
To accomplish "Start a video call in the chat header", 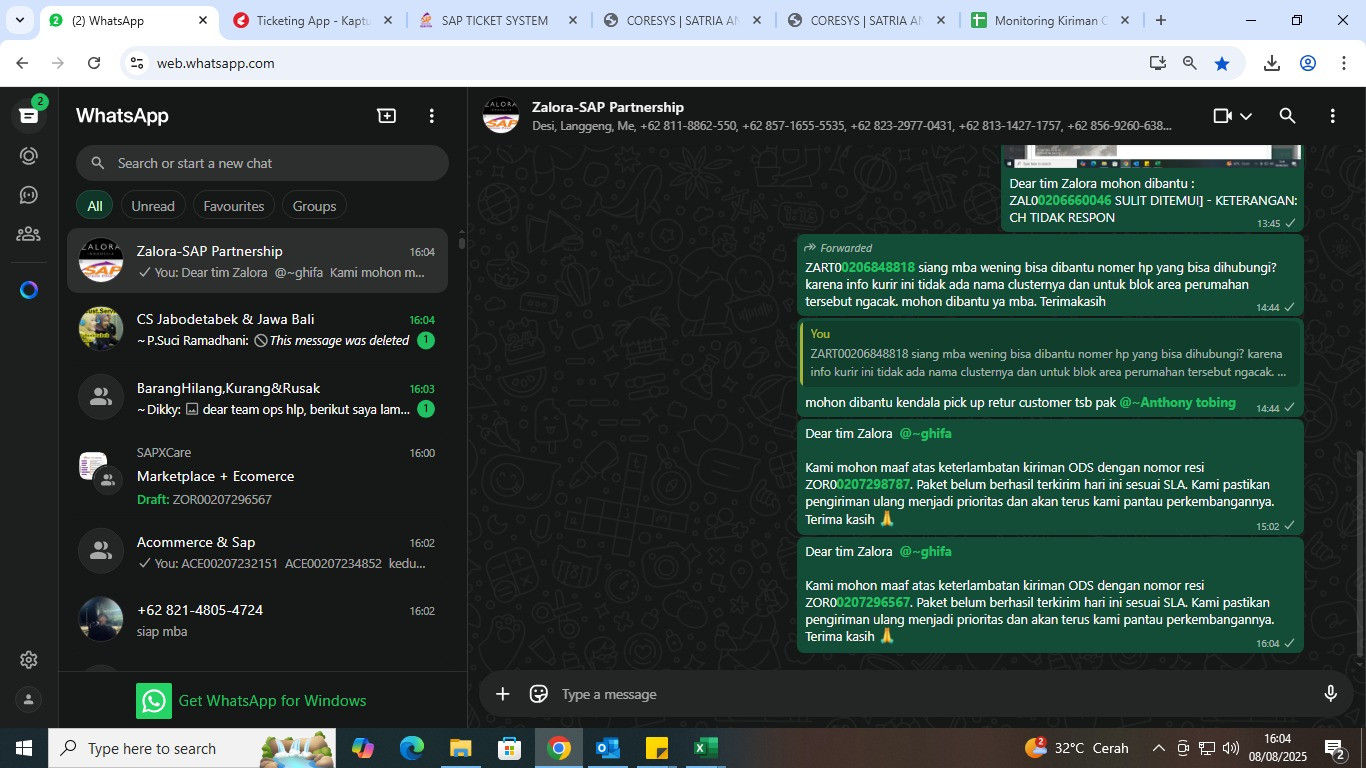I will click(1222, 116).
